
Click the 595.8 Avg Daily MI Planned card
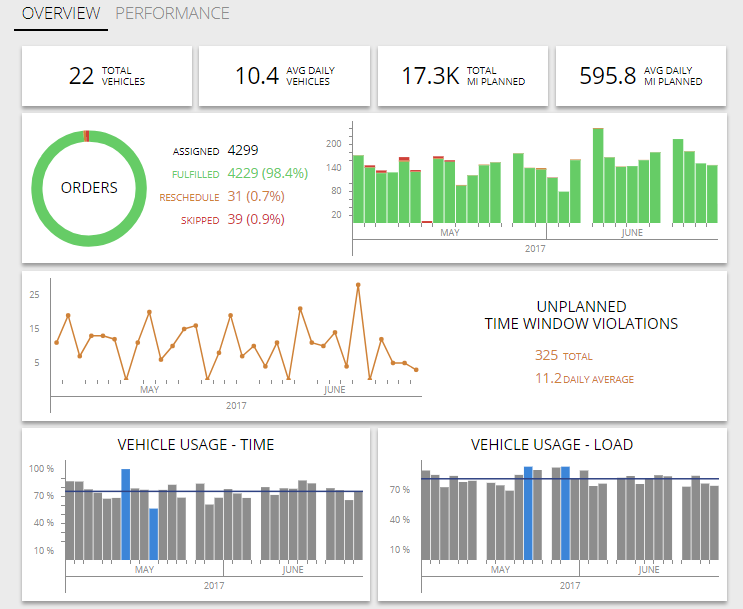(x=641, y=76)
